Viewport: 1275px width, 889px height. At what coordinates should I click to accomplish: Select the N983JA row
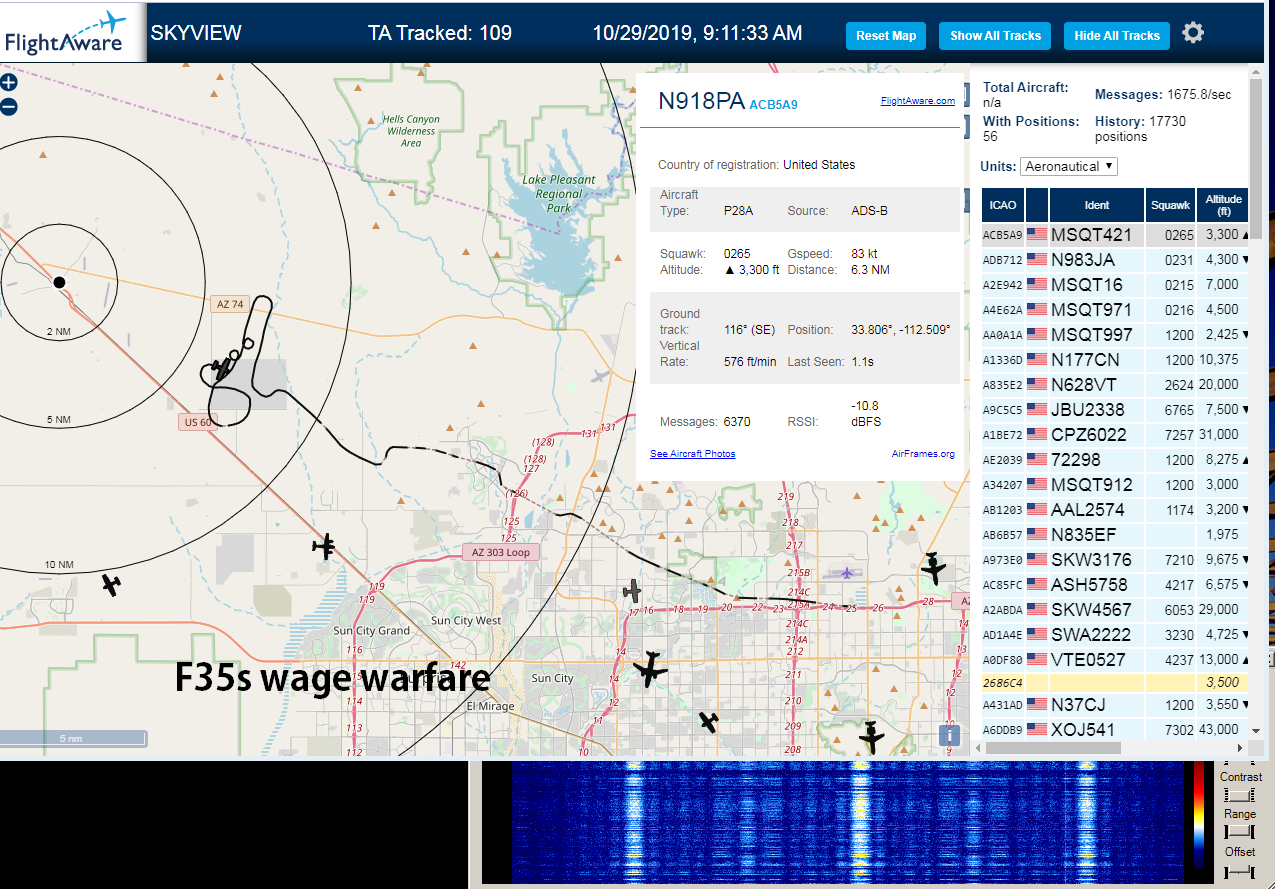1115,260
